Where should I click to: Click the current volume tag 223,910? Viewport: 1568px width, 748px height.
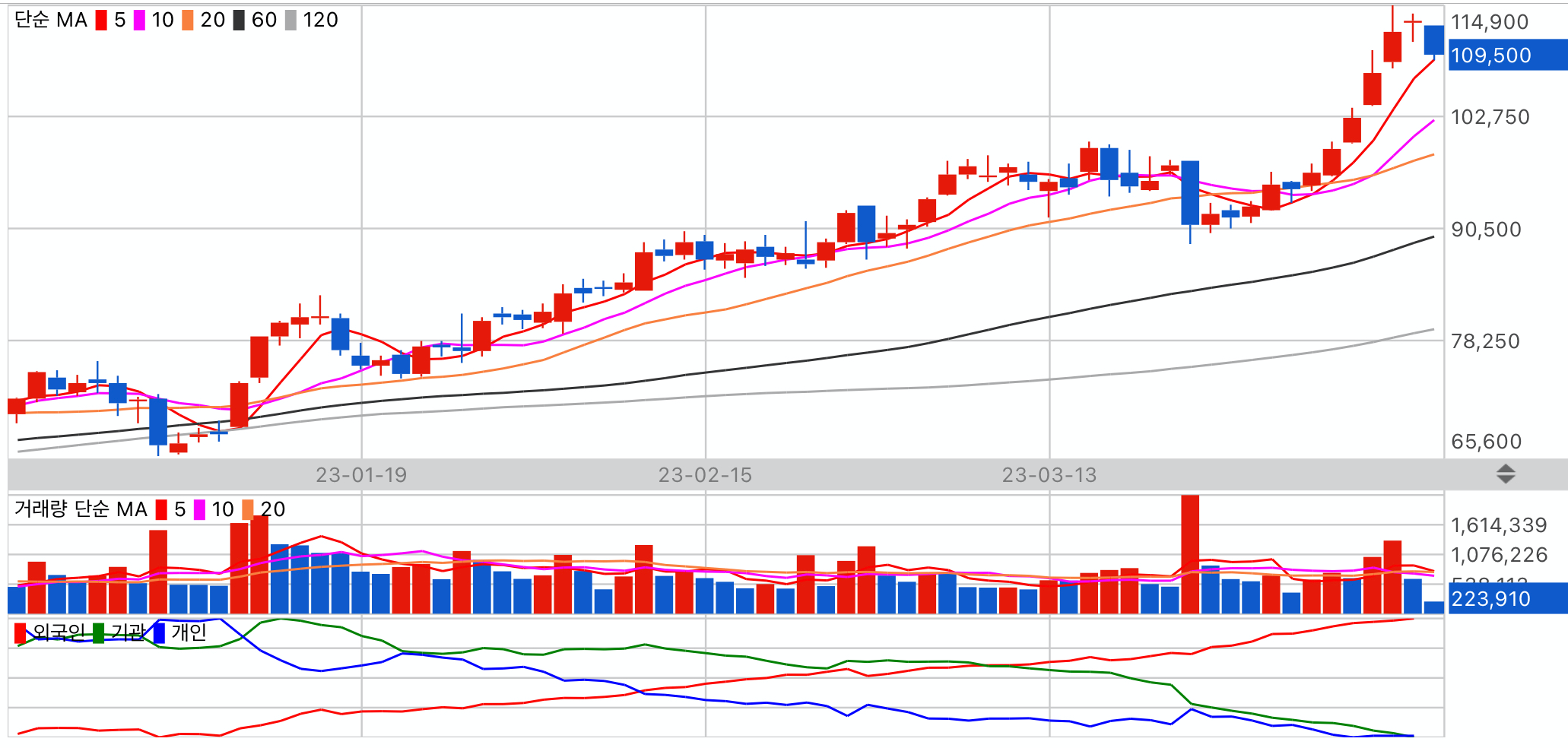pos(1508,599)
